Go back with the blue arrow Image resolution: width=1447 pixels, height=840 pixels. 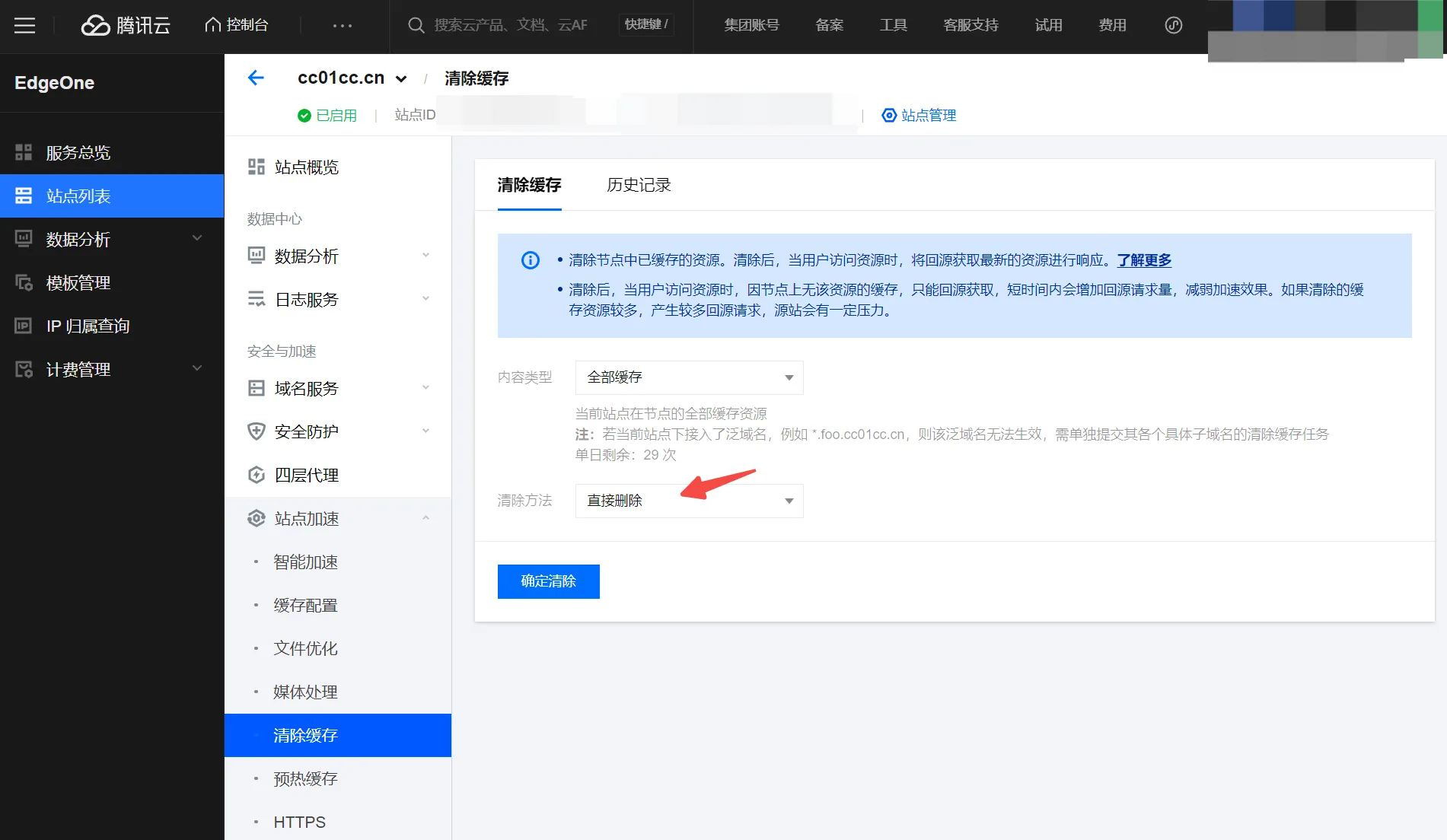(256, 78)
